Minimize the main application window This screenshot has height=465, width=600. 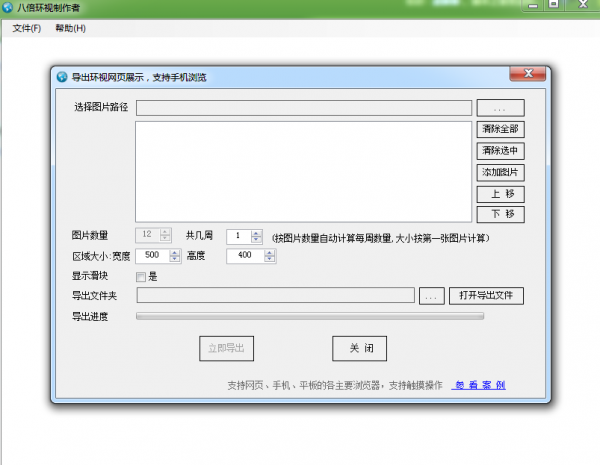click(x=533, y=5)
